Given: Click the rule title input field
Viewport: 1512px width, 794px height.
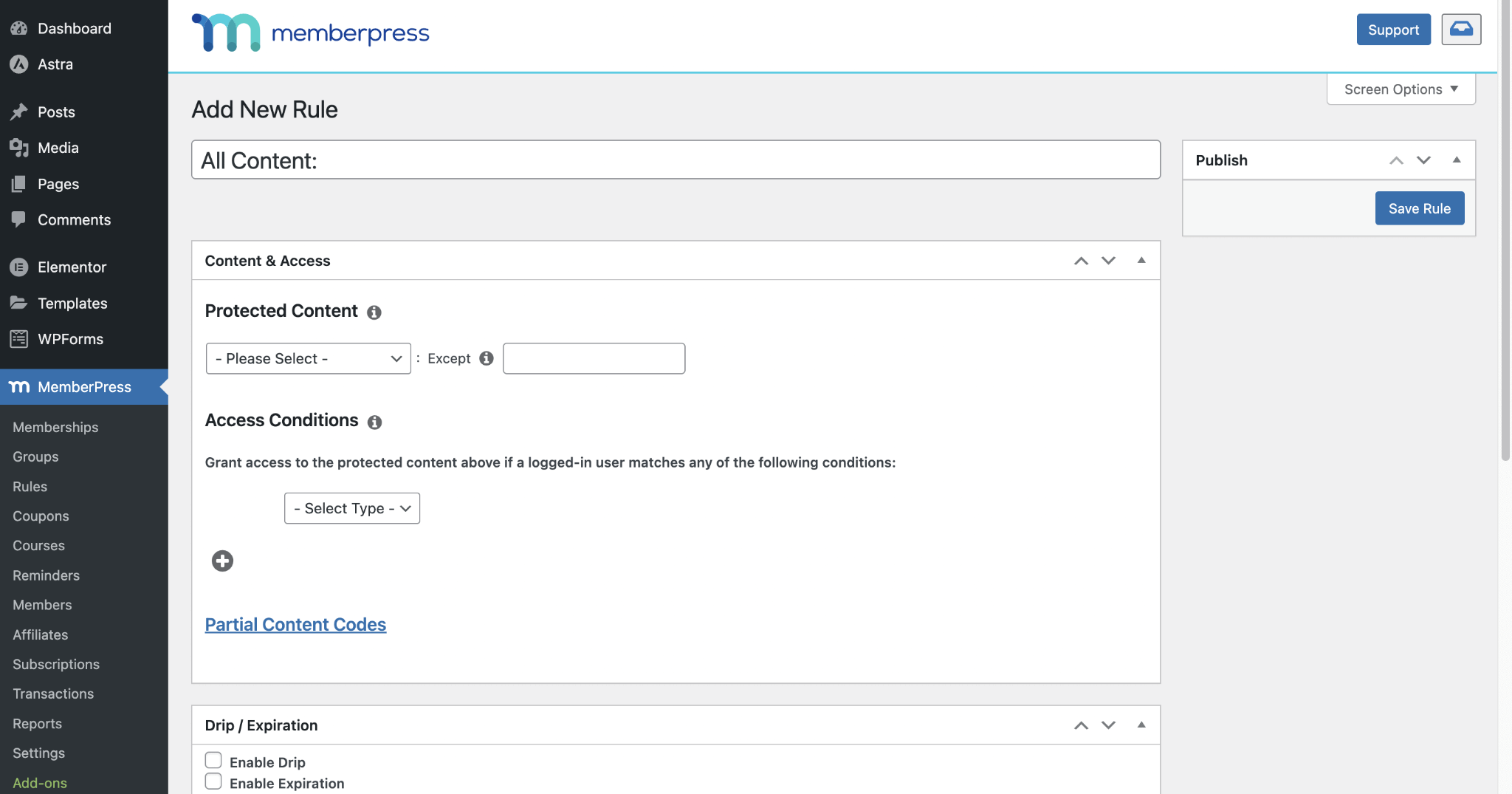Looking at the screenshot, I should coord(676,160).
